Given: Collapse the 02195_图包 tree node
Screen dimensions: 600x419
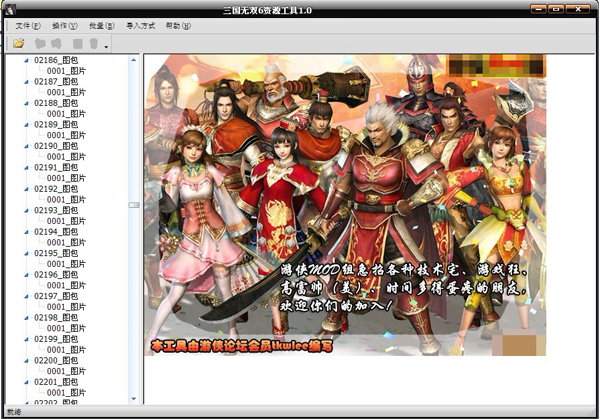Looking at the screenshot, I should click(x=26, y=253).
